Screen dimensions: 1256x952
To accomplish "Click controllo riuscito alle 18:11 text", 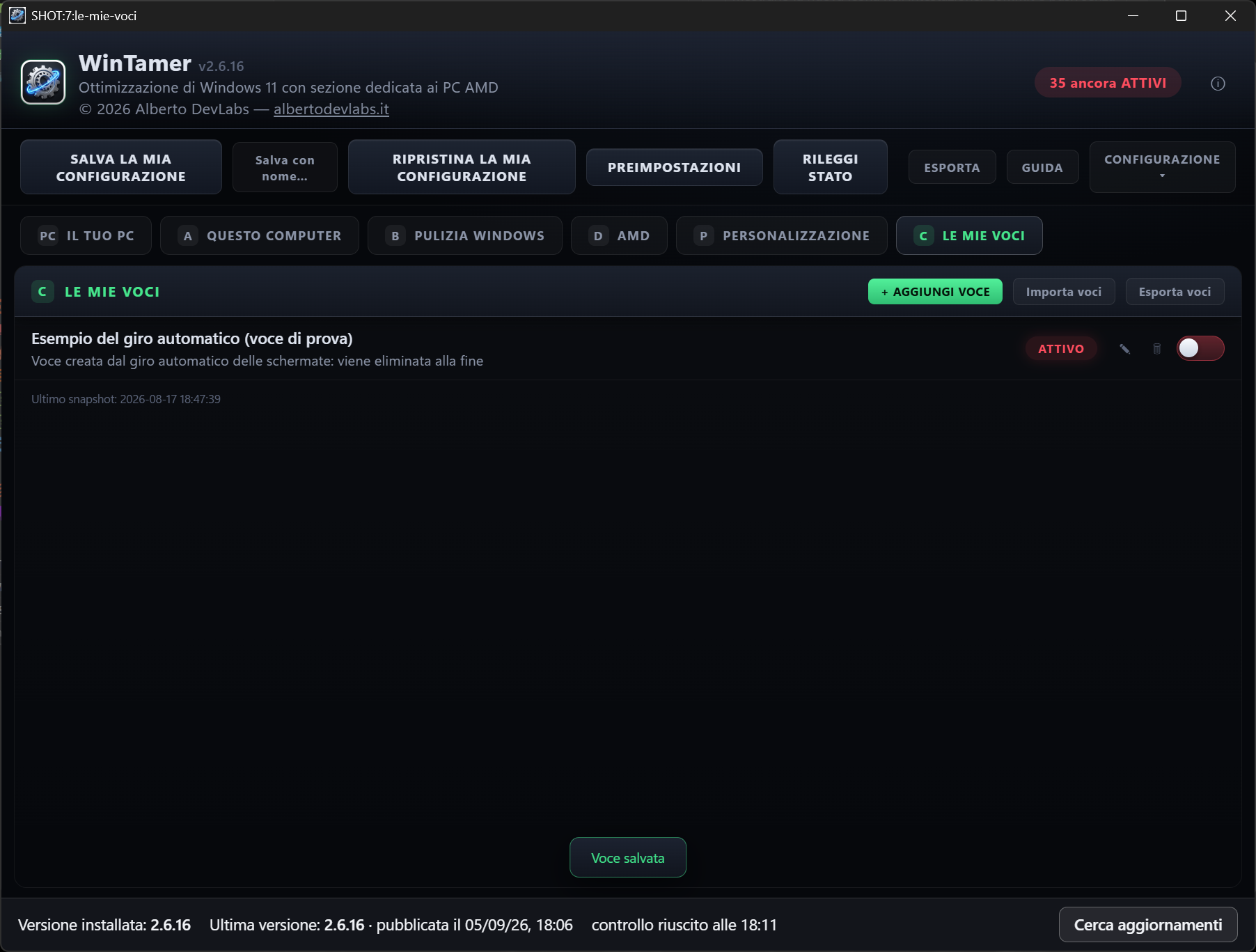I will (684, 925).
